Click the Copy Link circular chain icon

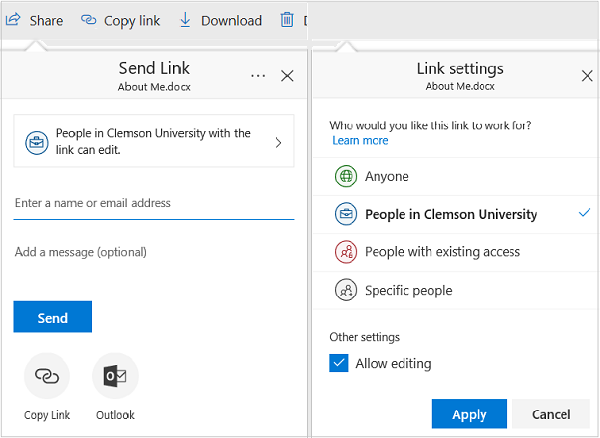click(47, 376)
